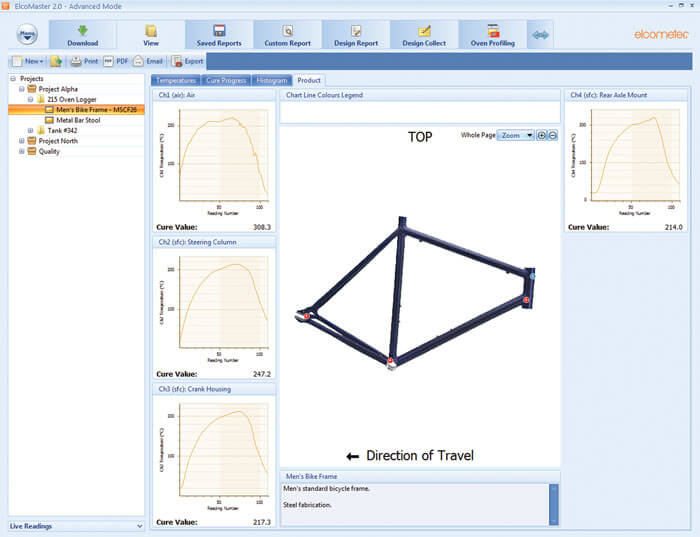Open Saved Reports from the ribbon

click(218, 31)
